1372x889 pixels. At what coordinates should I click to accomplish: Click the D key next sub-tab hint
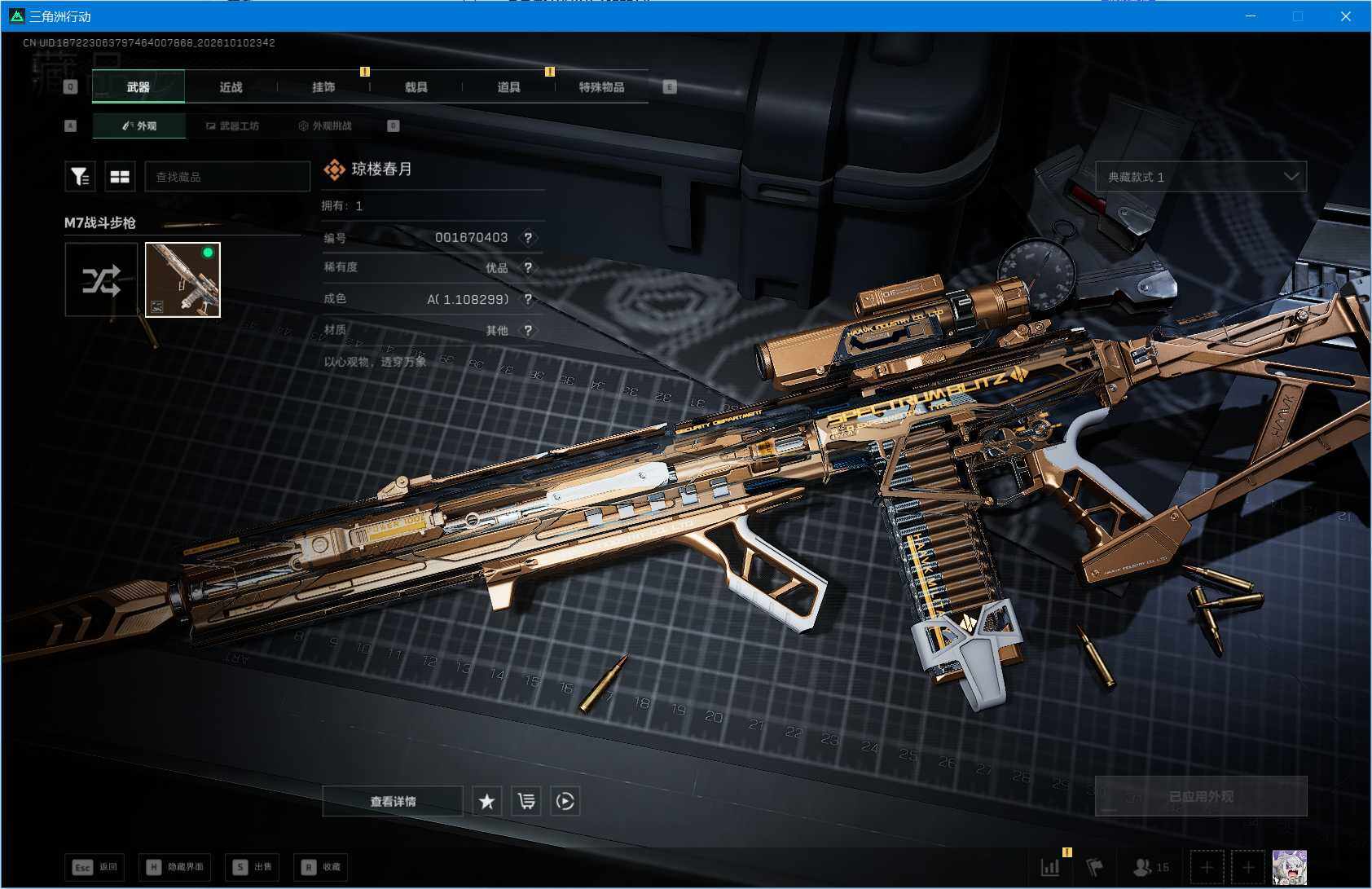[394, 125]
